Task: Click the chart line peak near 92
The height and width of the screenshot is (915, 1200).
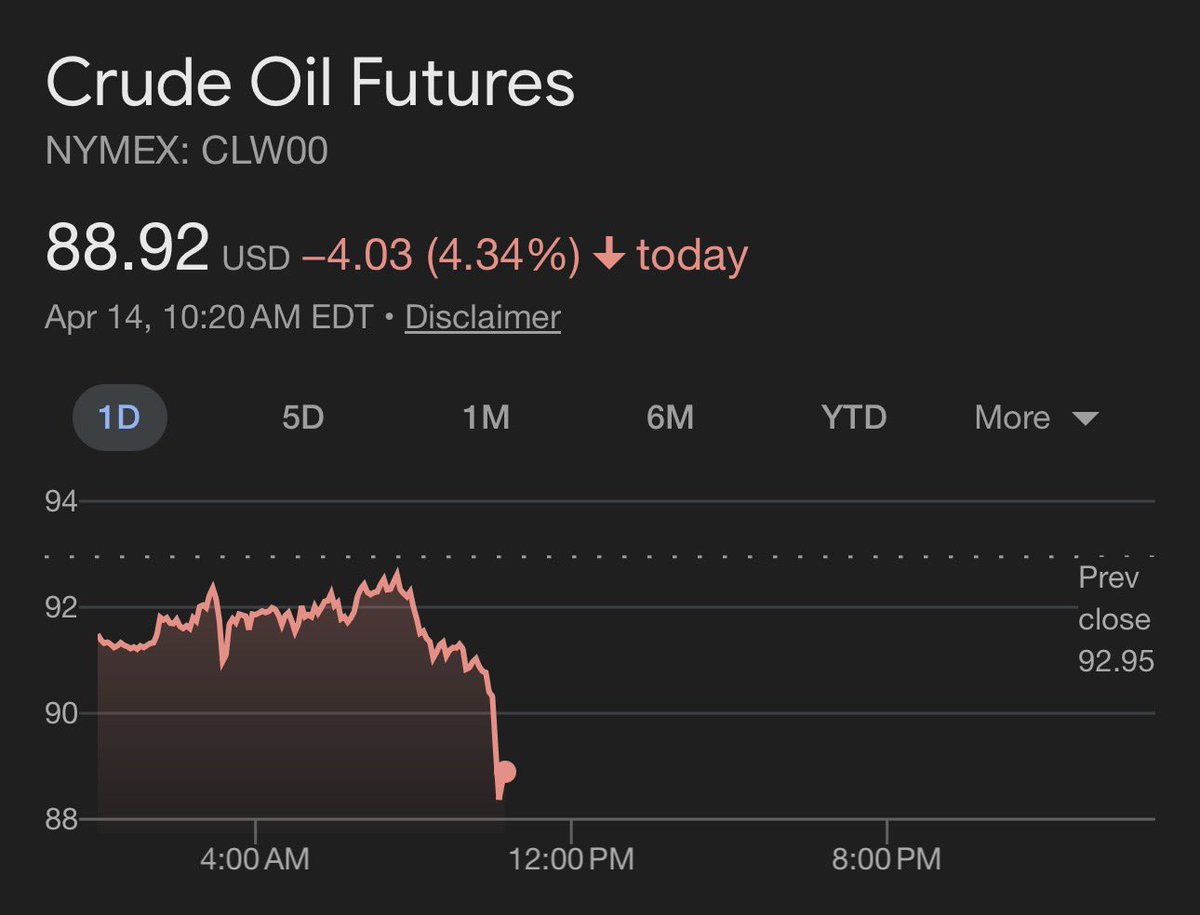Action: point(397,573)
